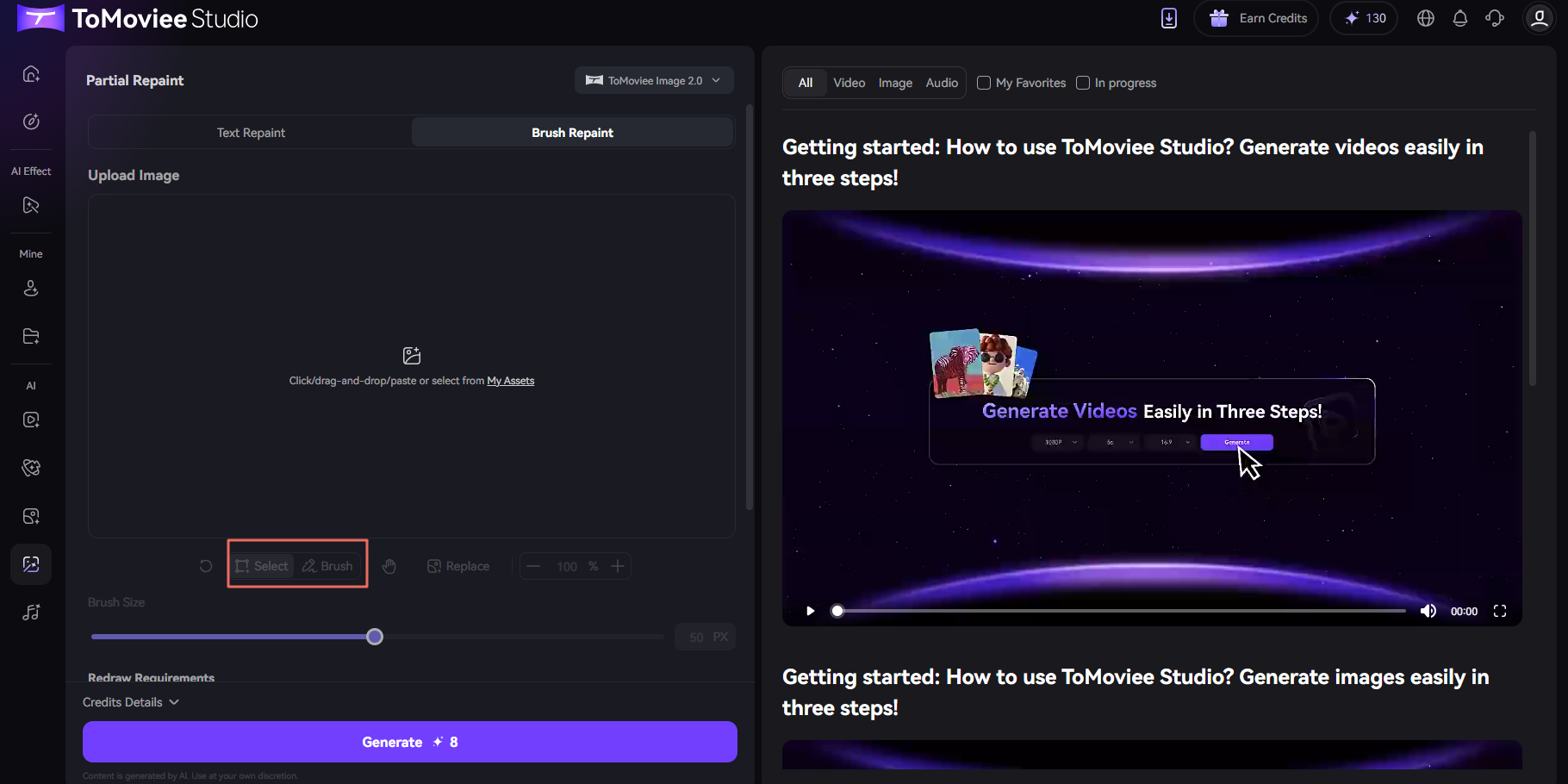Mute the tutorial video volume

click(1428, 611)
